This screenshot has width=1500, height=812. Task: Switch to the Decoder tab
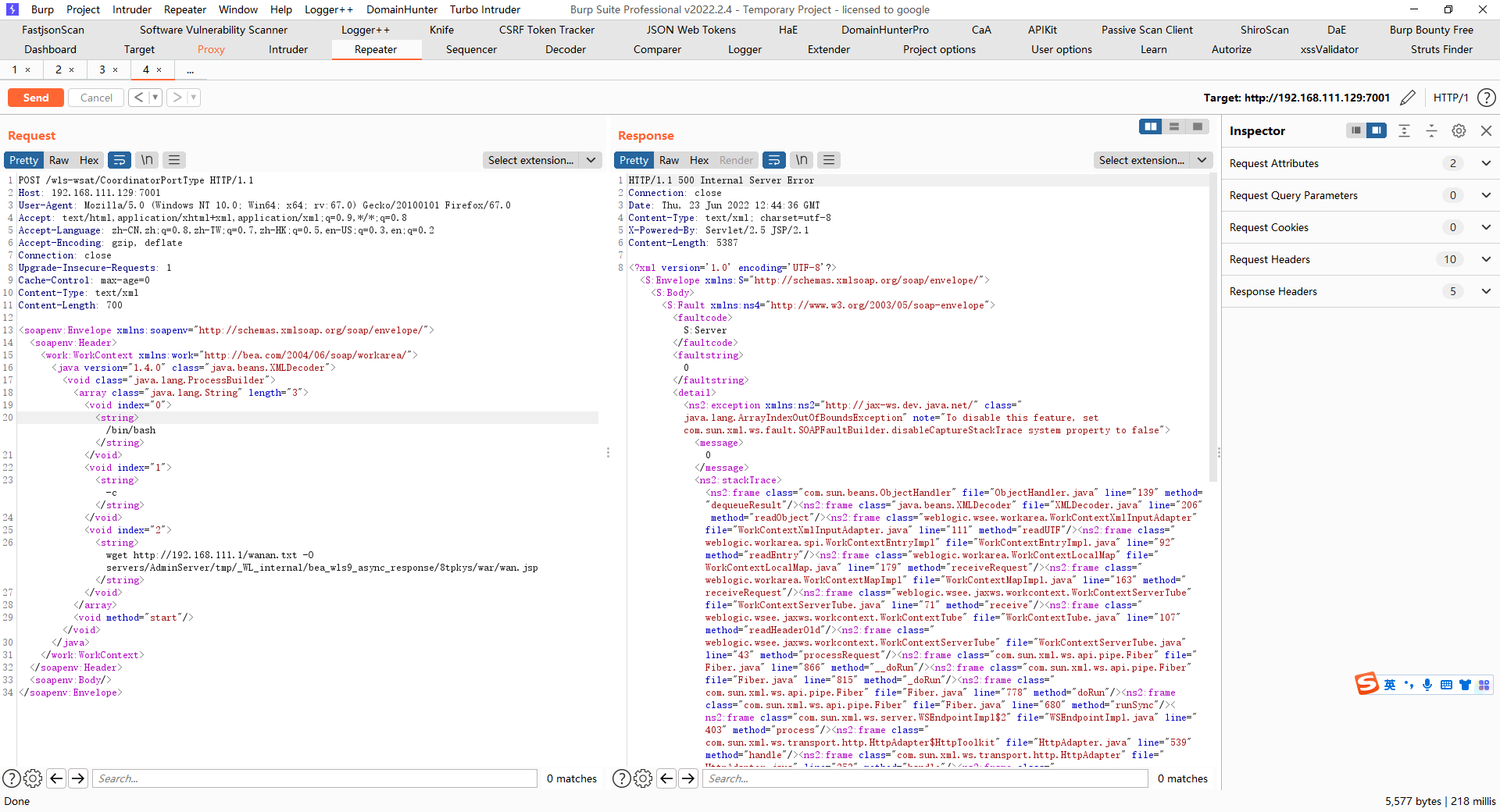[x=566, y=49]
